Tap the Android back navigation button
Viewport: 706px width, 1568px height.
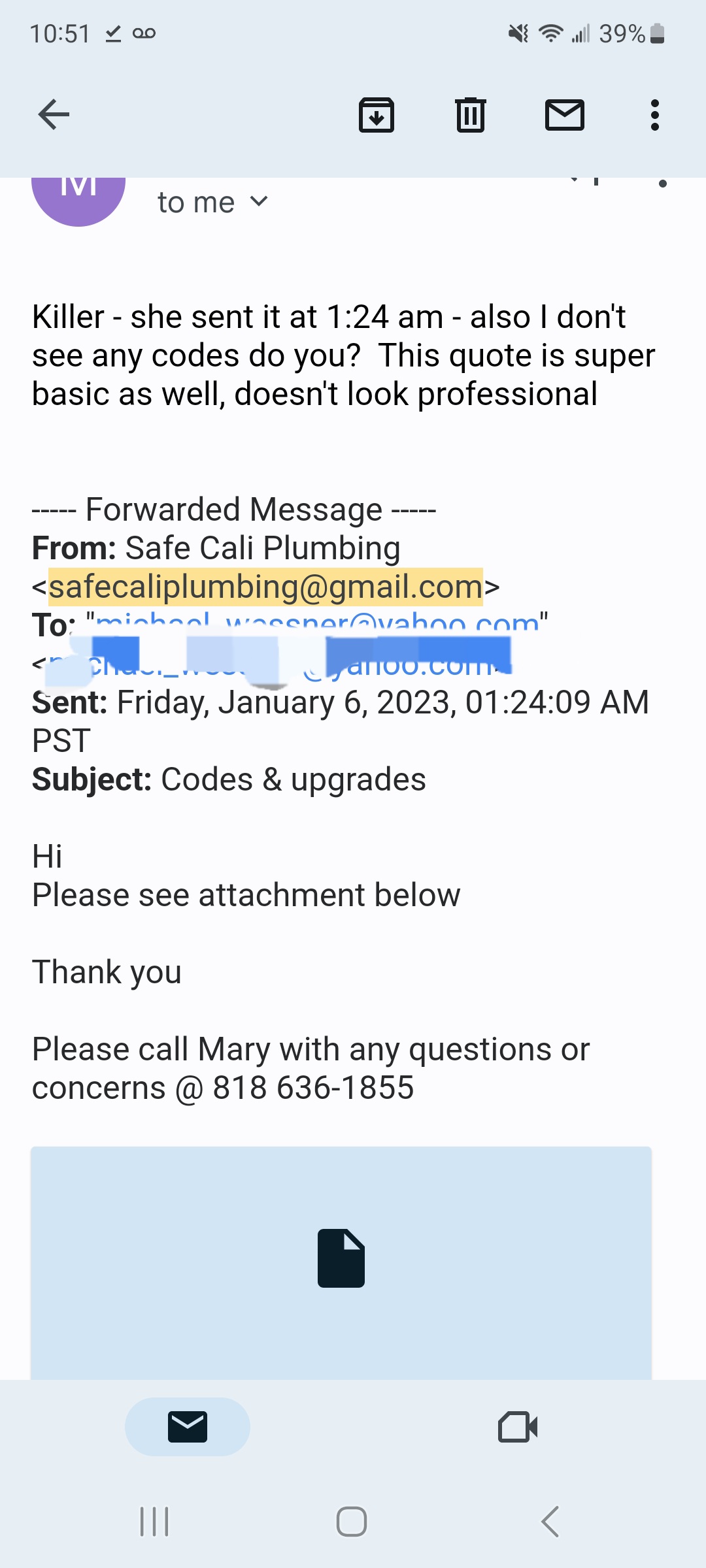click(x=550, y=1522)
